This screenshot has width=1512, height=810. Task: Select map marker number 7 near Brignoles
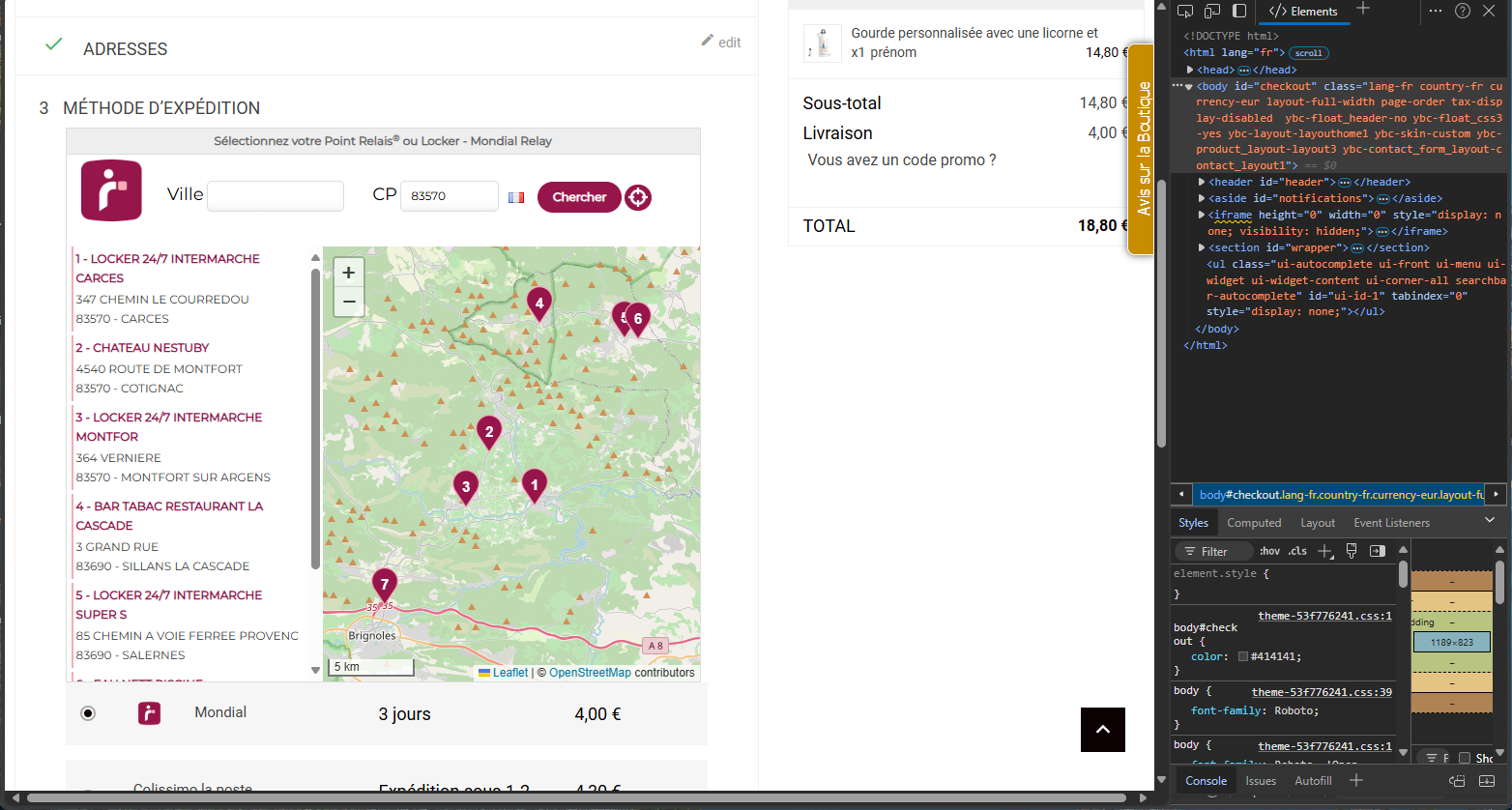click(385, 586)
